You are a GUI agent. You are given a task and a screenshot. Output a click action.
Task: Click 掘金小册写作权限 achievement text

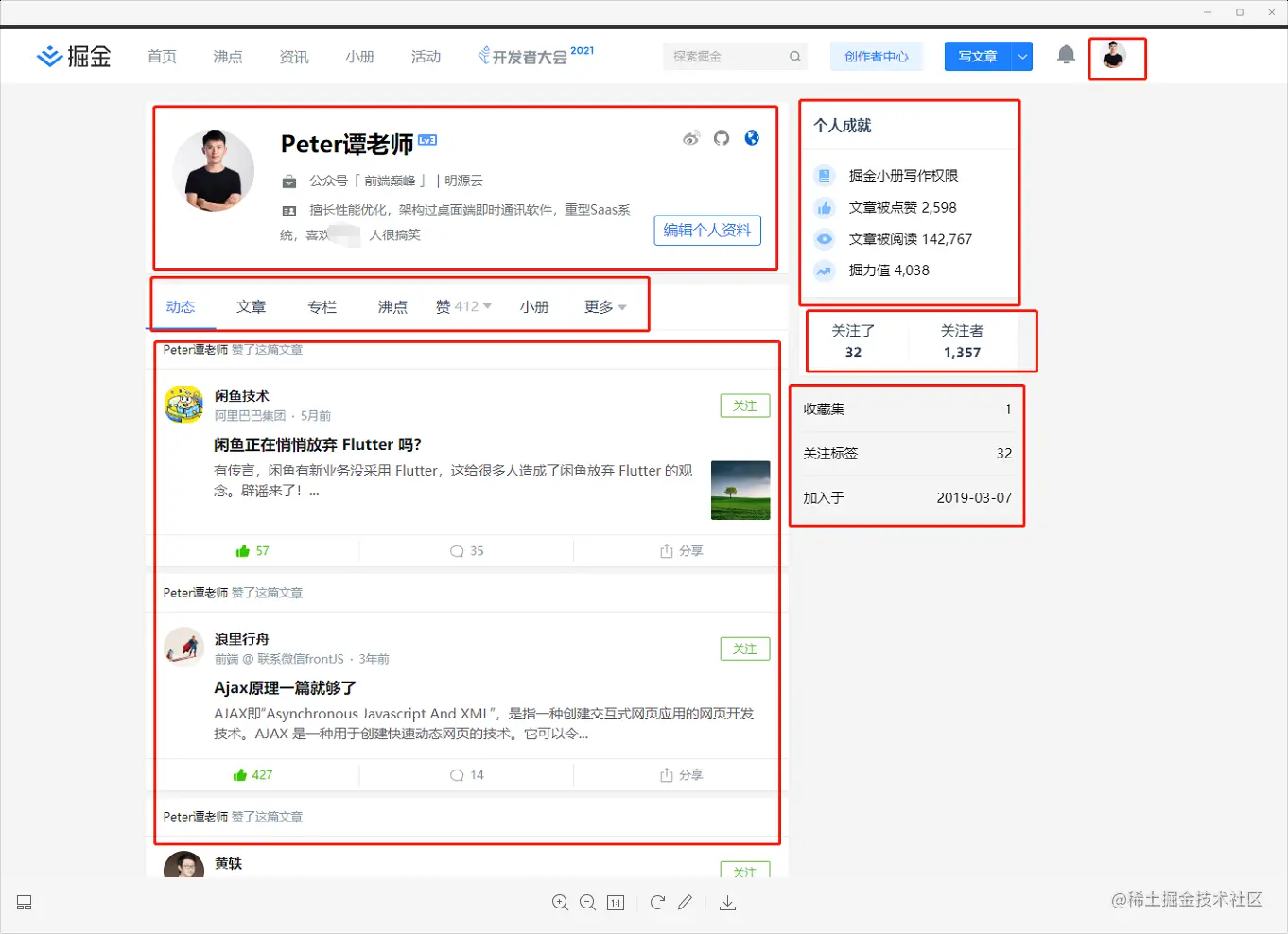903,176
